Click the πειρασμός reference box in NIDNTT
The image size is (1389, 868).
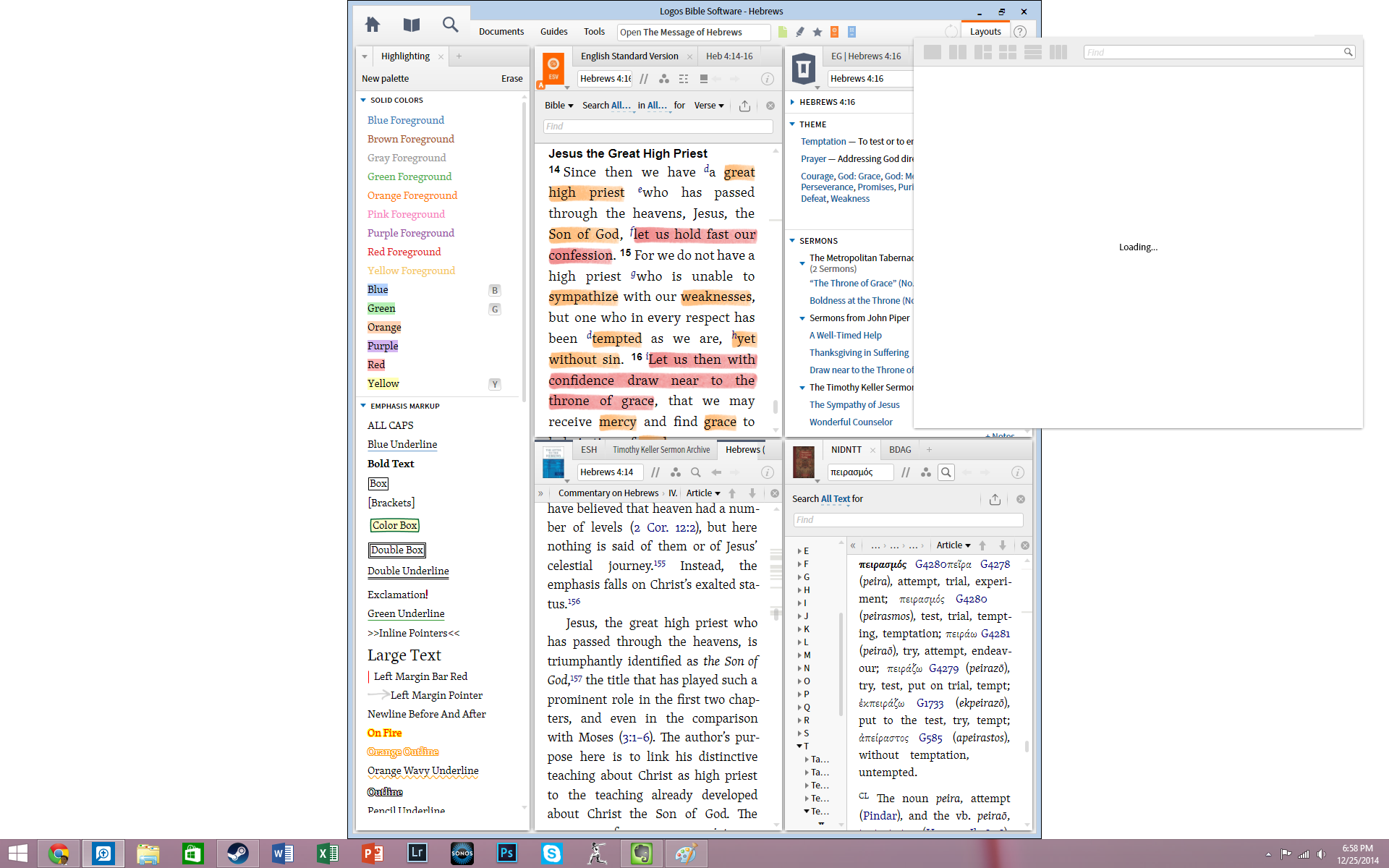coord(860,472)
